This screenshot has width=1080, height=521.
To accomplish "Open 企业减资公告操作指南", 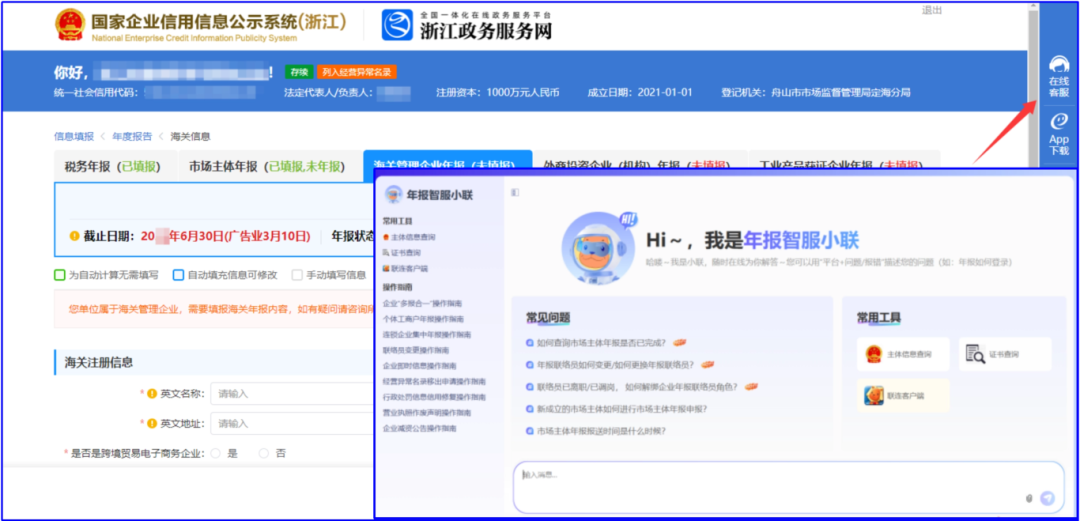I will point(419,429).
